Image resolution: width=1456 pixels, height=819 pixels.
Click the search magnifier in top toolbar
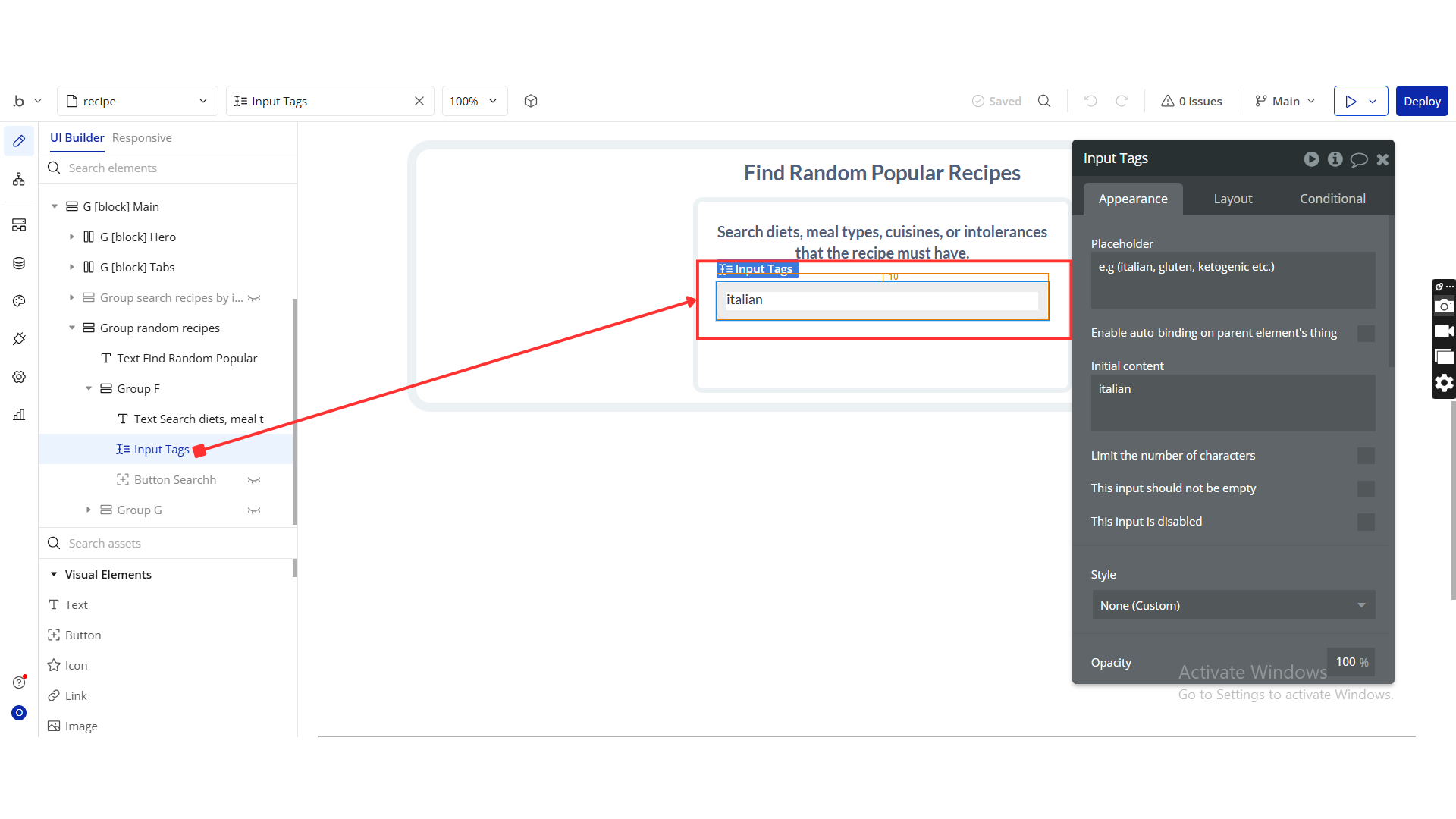click(x=1044, y=101)
